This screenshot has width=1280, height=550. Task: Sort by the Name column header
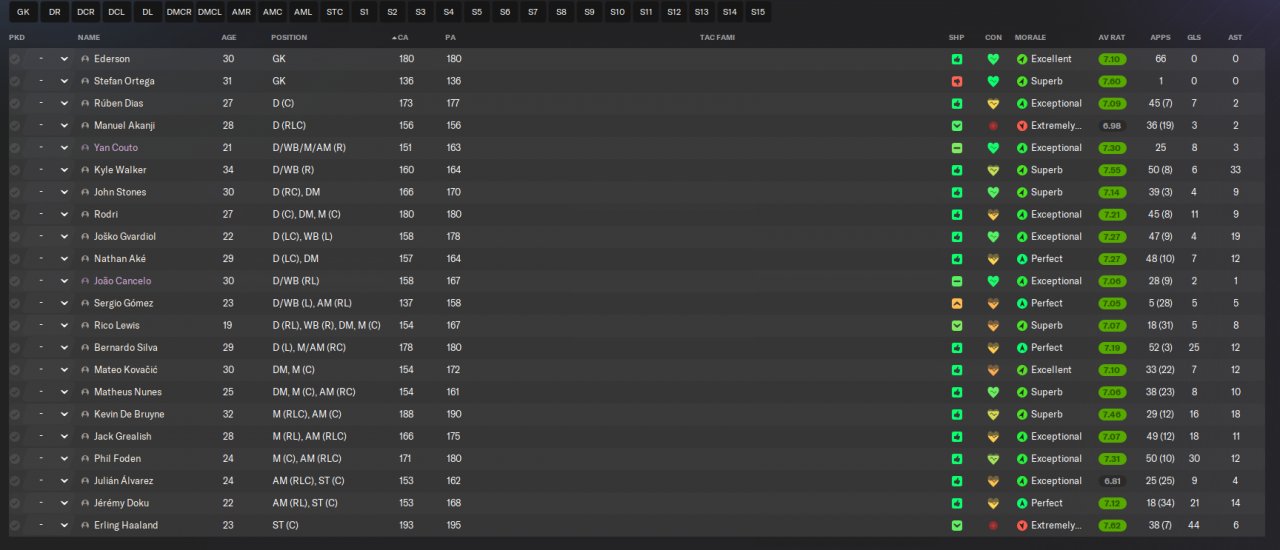[x=88, y=37]
